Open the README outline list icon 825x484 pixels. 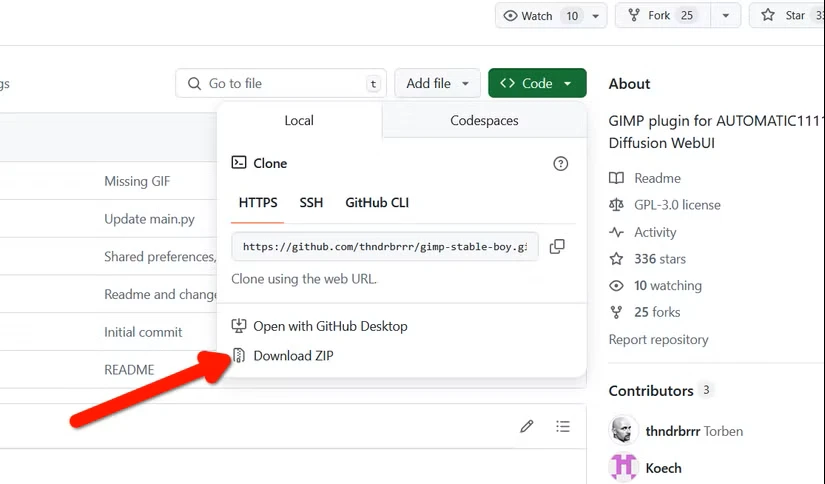pos(562,426)
